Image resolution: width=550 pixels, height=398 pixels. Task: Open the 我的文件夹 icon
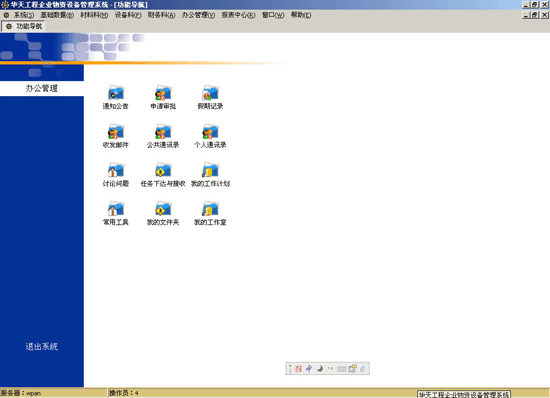pyautogui.click(x=163, y=209)
